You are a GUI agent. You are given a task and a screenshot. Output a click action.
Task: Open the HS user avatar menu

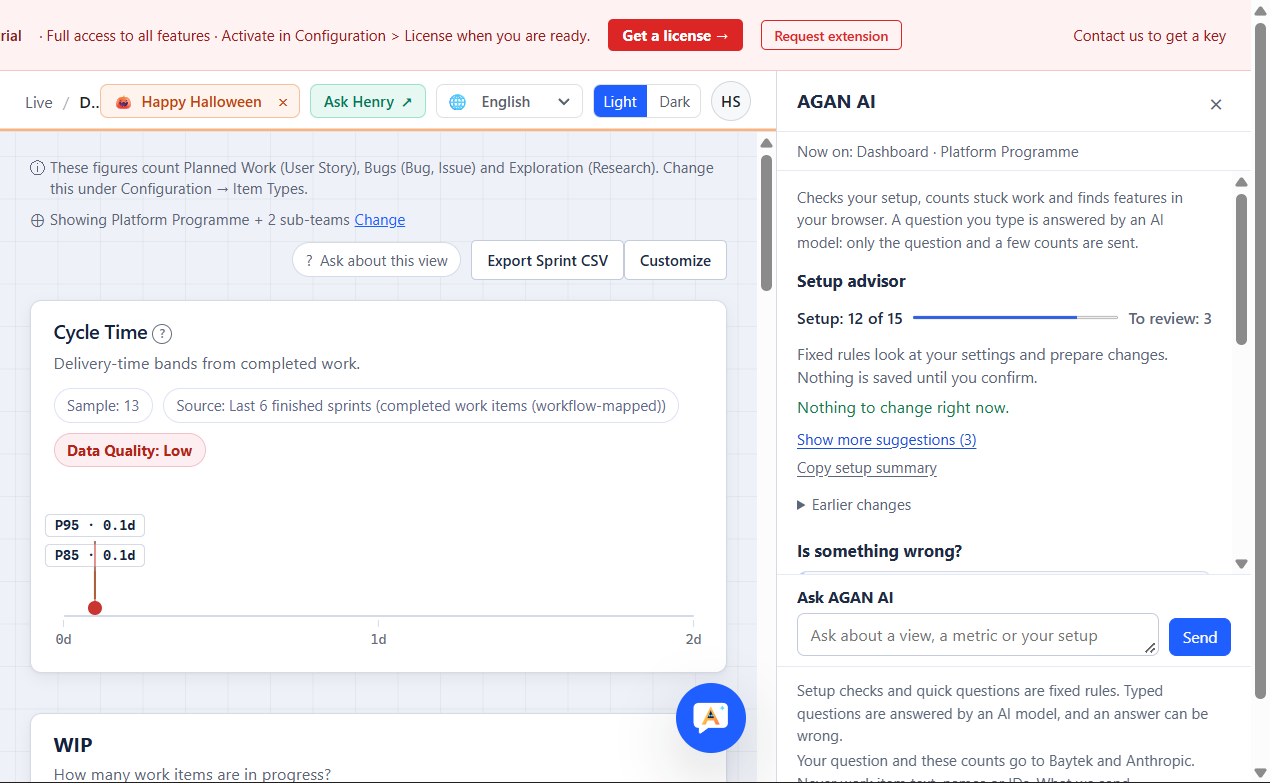[731, 102]
